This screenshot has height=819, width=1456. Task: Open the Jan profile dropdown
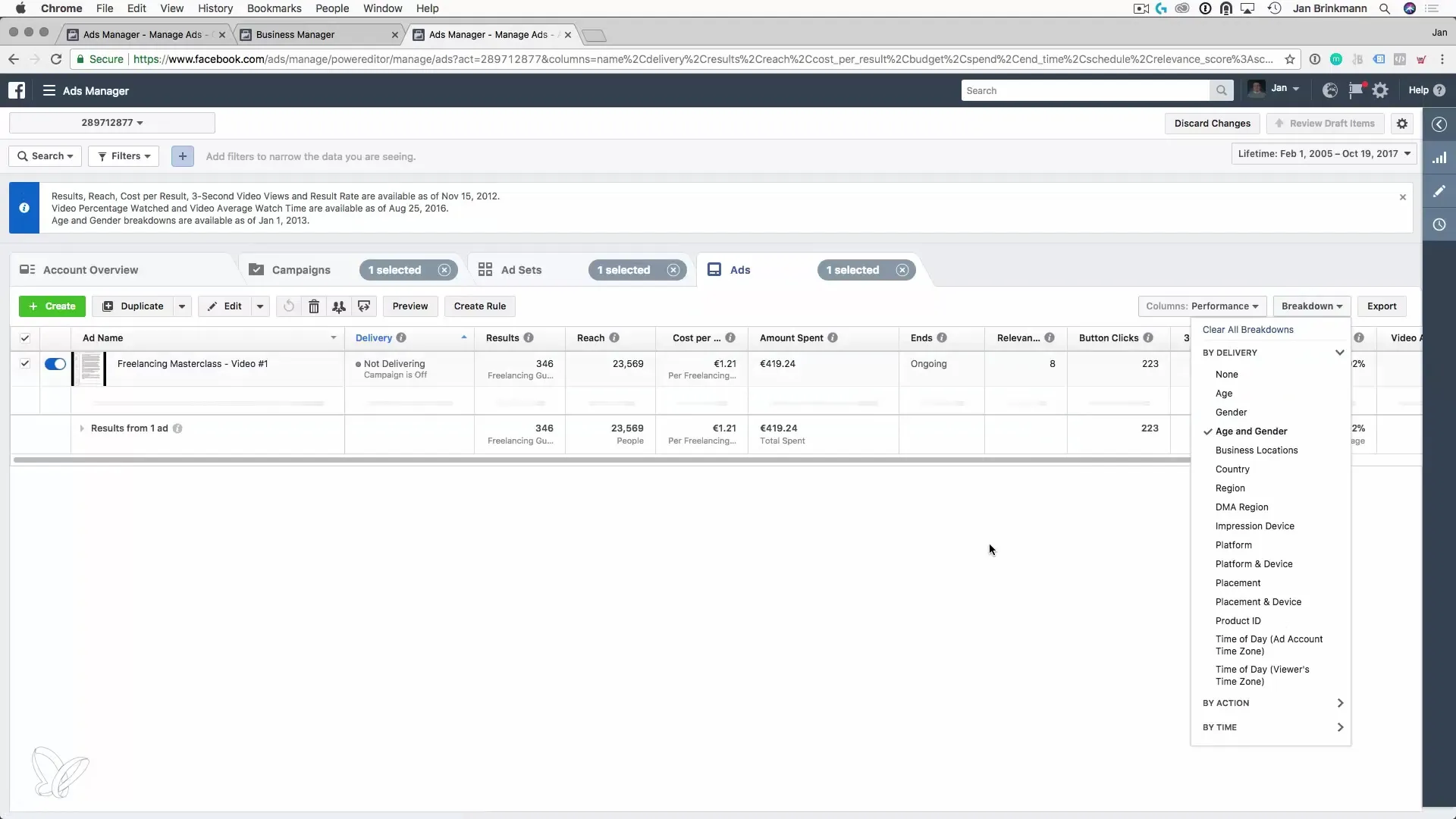1274,89
